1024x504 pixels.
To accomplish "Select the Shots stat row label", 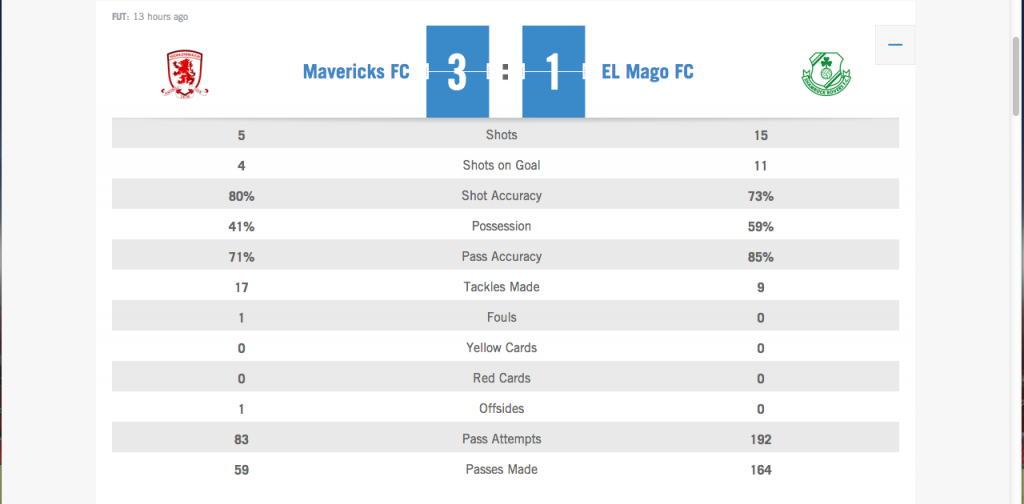I will tap(501, 135).
